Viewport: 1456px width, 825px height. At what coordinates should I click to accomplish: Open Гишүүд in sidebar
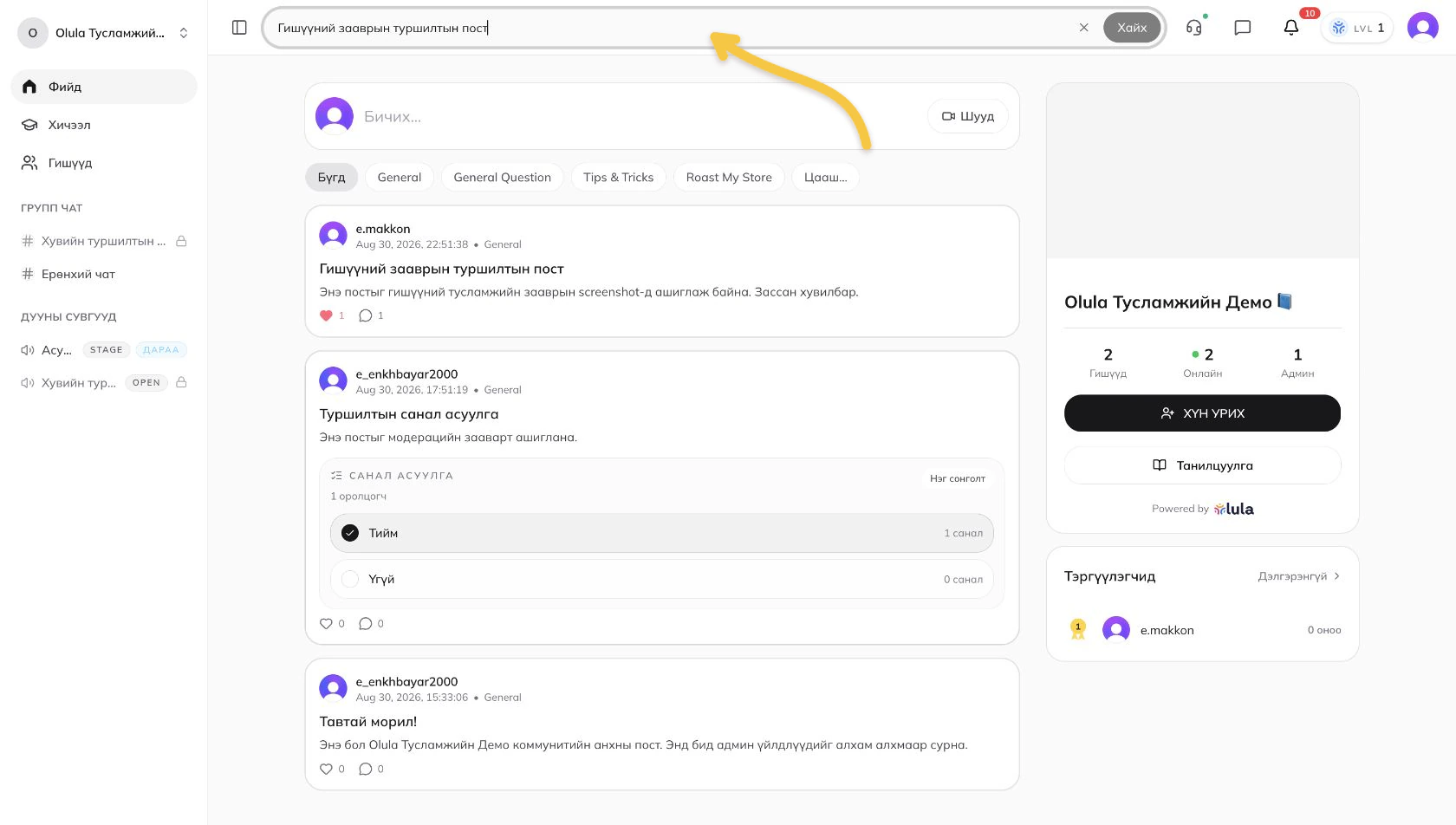tap(104, 163)
